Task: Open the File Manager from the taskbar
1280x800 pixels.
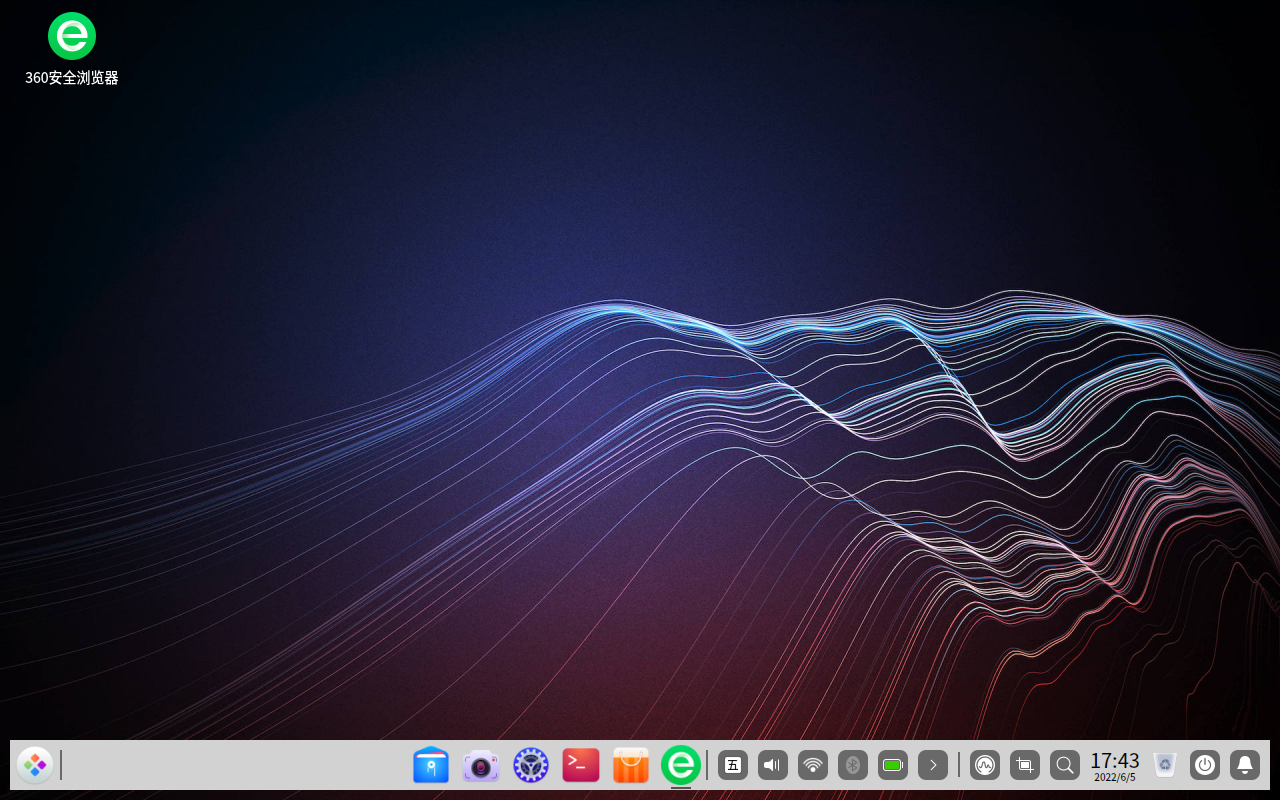Action: (430, 765)
